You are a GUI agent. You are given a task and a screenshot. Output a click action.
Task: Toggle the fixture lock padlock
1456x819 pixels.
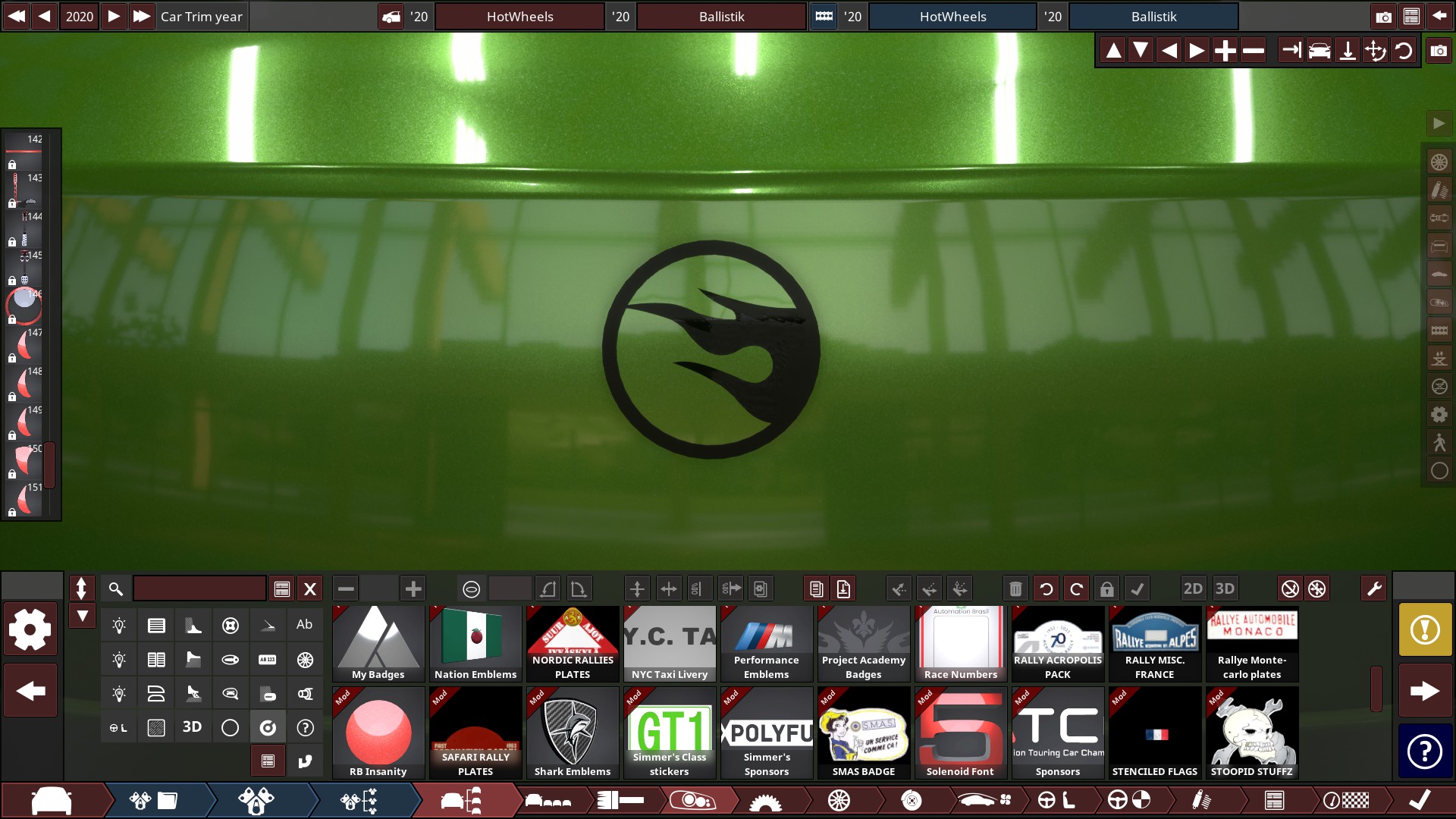pyautogui.click(x=1106, y=589)
